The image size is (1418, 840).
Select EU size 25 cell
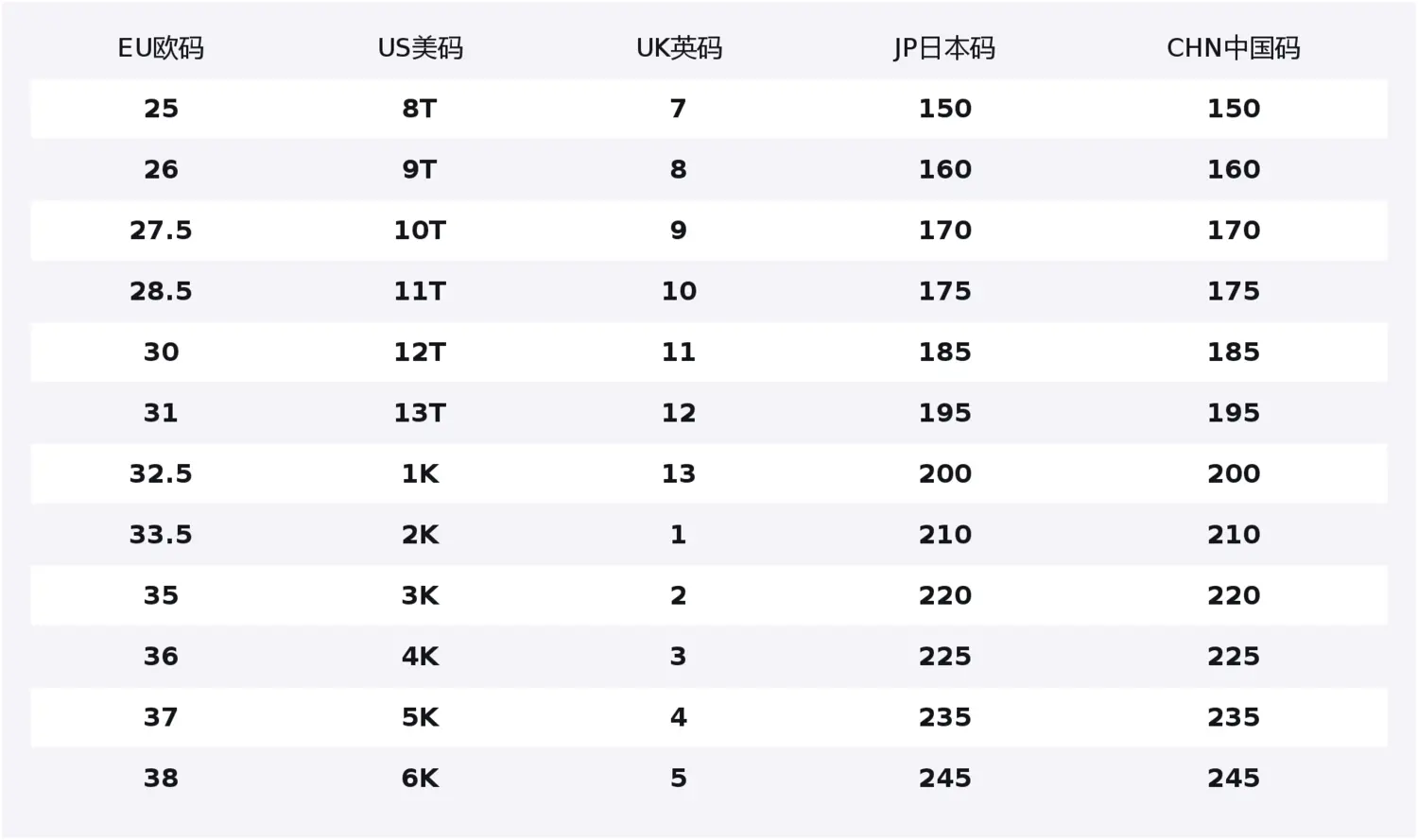[161, 109]
